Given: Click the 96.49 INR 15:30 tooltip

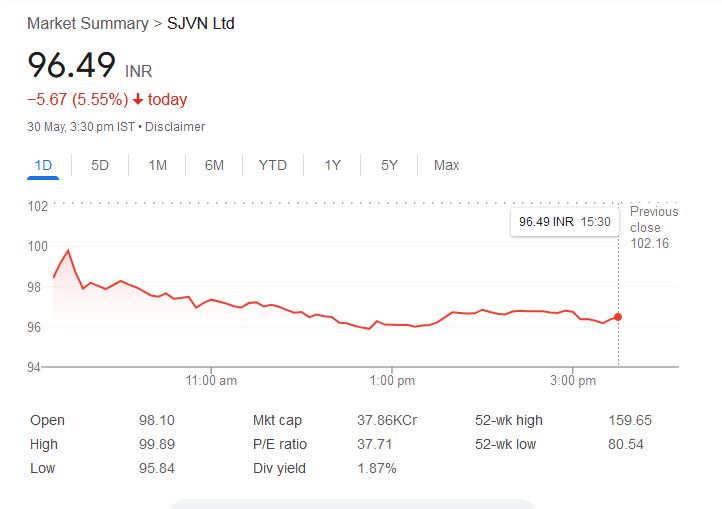Looking at the screenshot, I should (565, 221).
